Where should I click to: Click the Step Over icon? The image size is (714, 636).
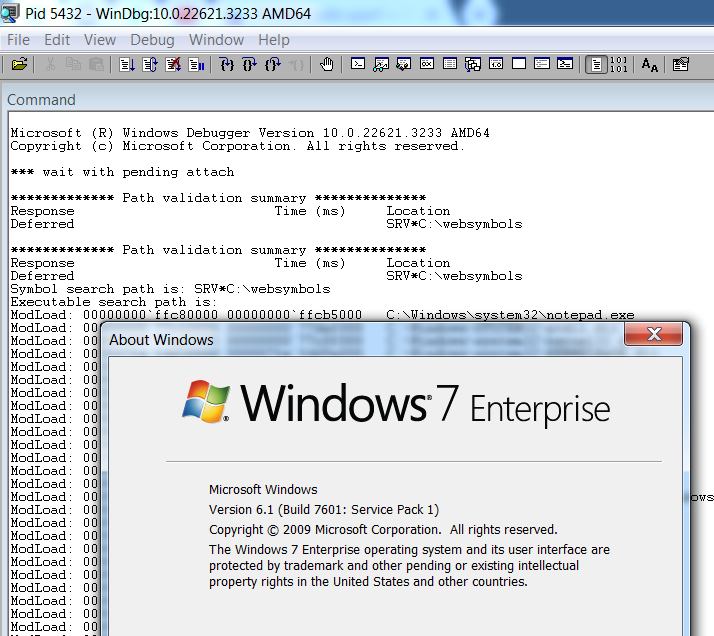(250, 65)
